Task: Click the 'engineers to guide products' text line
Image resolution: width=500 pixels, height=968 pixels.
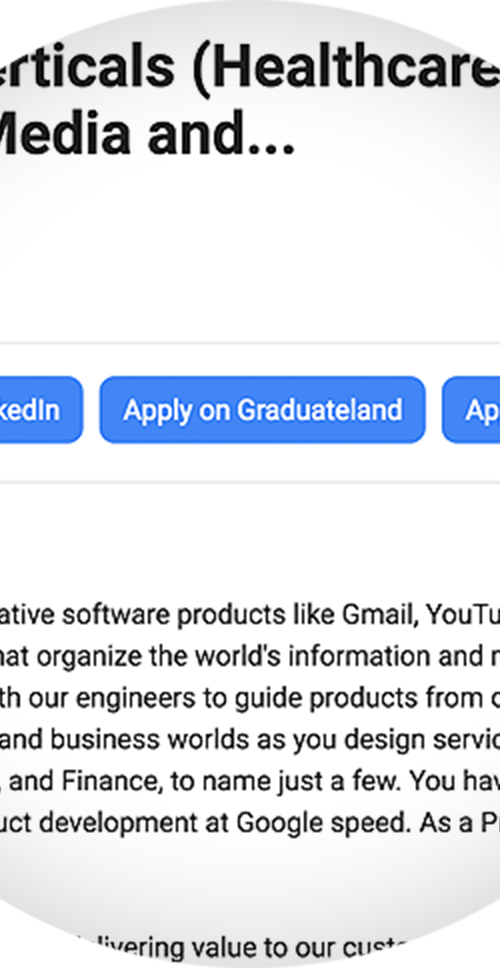Action: click(250, 698)
